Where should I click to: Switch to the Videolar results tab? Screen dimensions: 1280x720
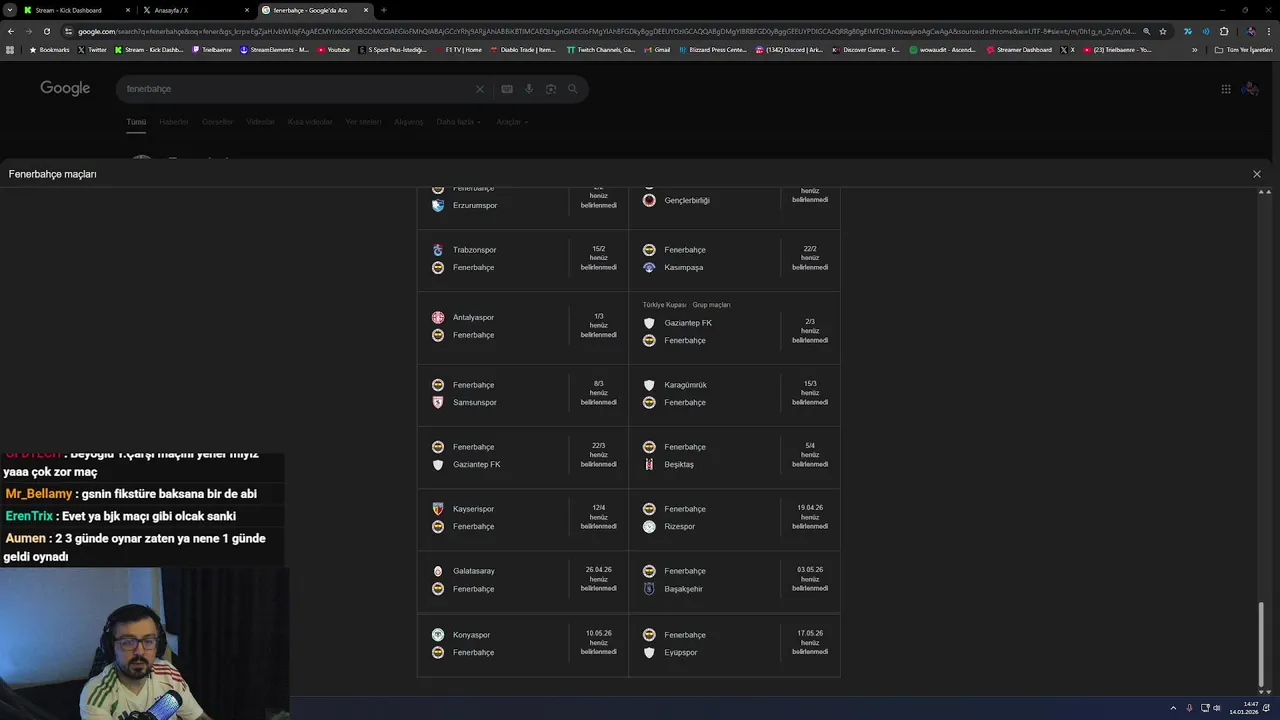[x=260, y=122]
